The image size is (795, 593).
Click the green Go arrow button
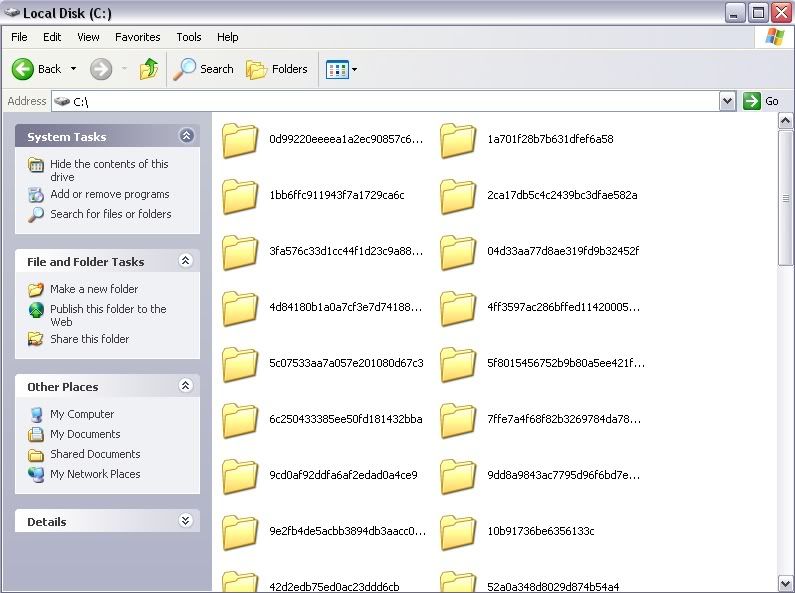tap(751, 101)
